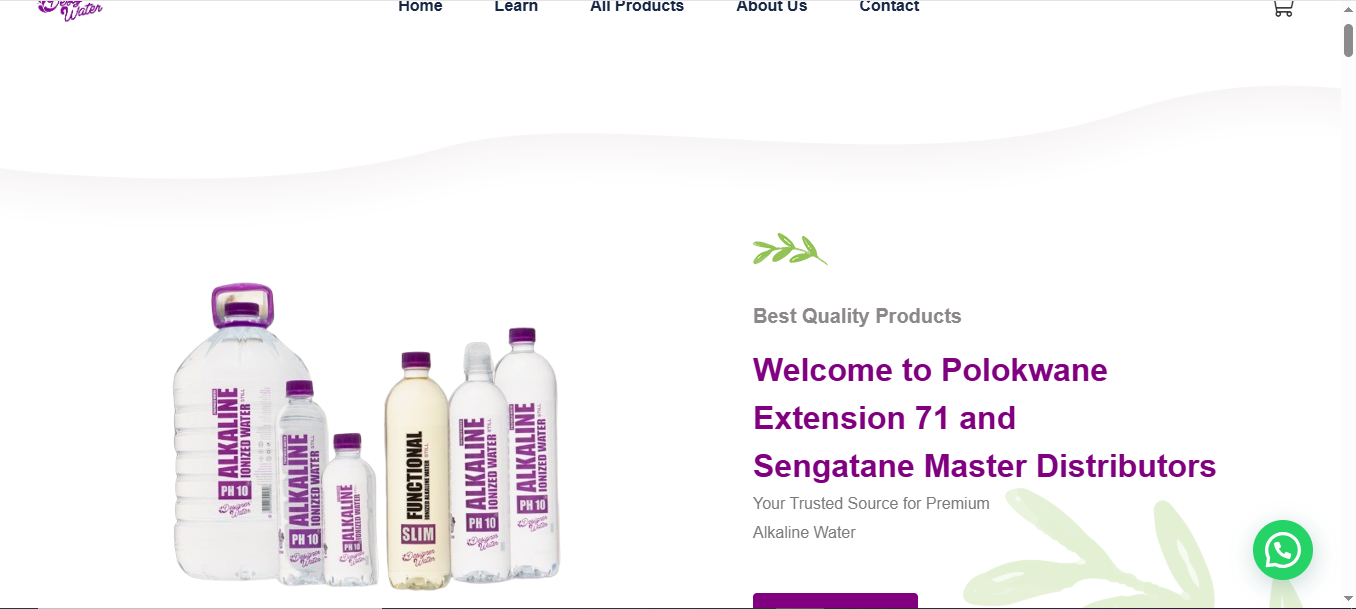
Task: Open the Contact page
Action: tap(889, 7)
